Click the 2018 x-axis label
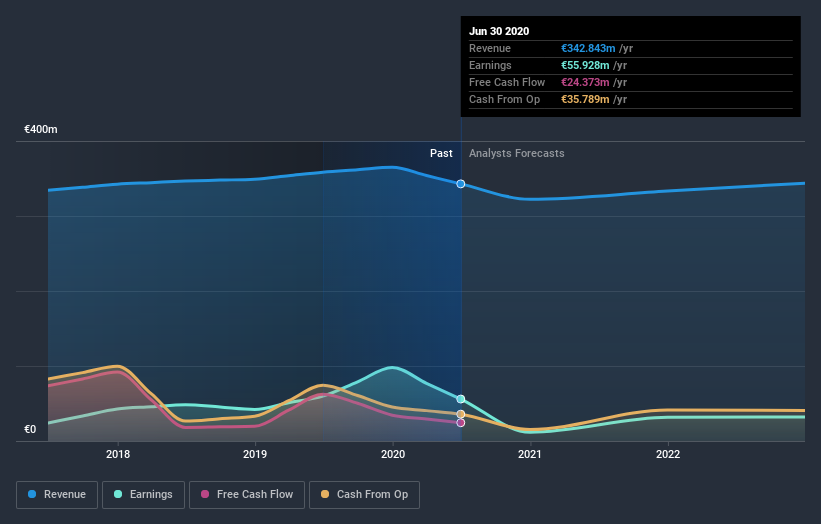821x524 pixels. tap(118, 454)
